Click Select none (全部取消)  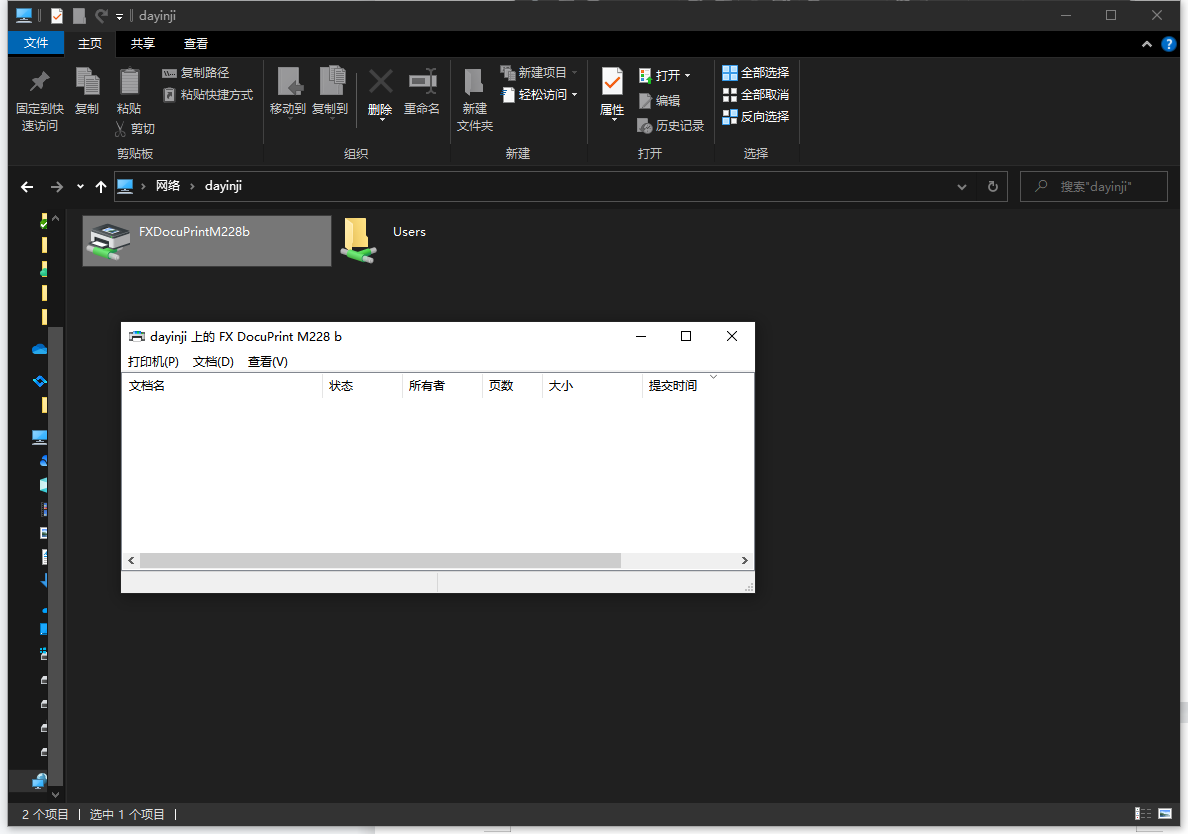(755, 95)
